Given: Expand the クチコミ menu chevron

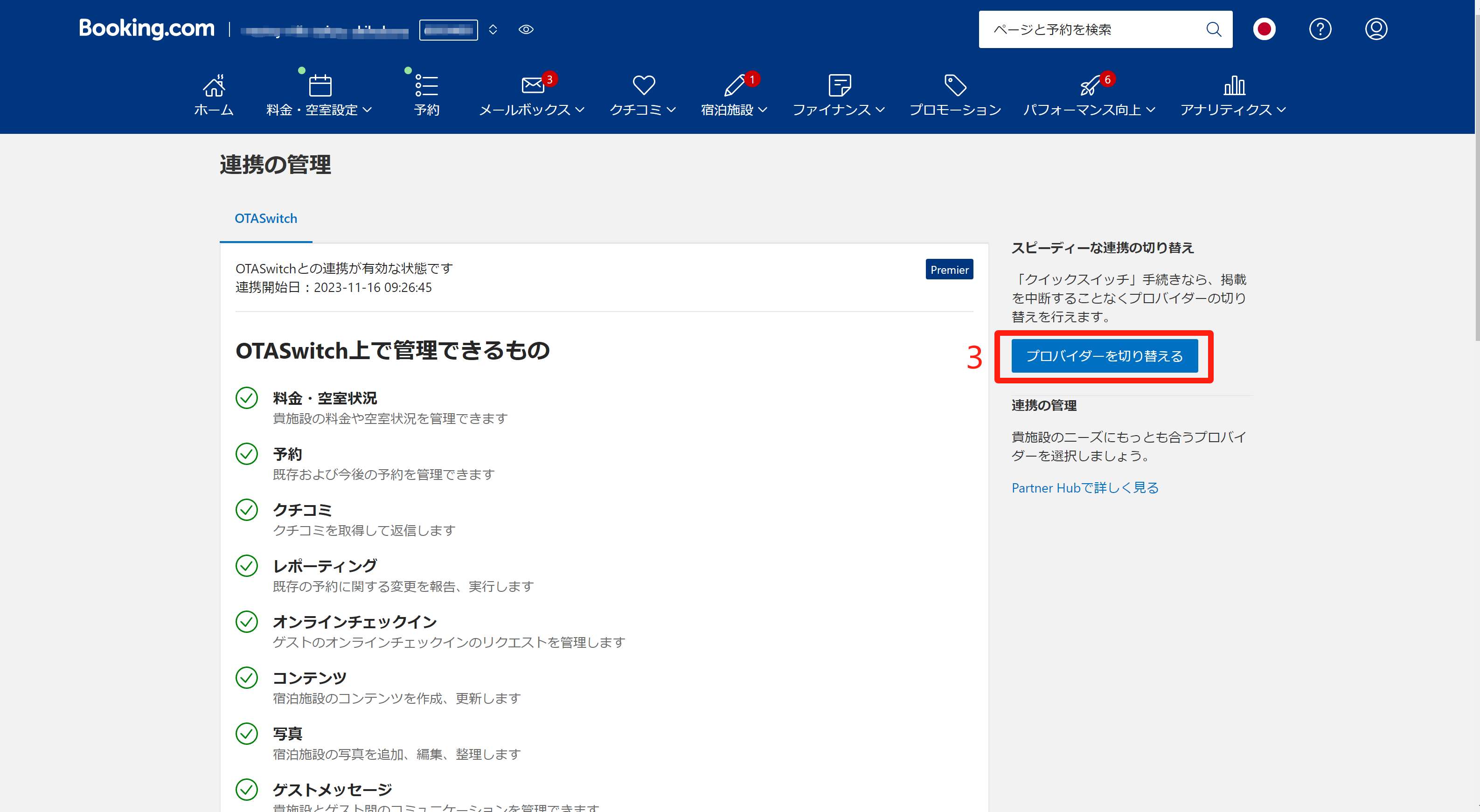Looking at the screenshot, I should [x=670, y=110].
